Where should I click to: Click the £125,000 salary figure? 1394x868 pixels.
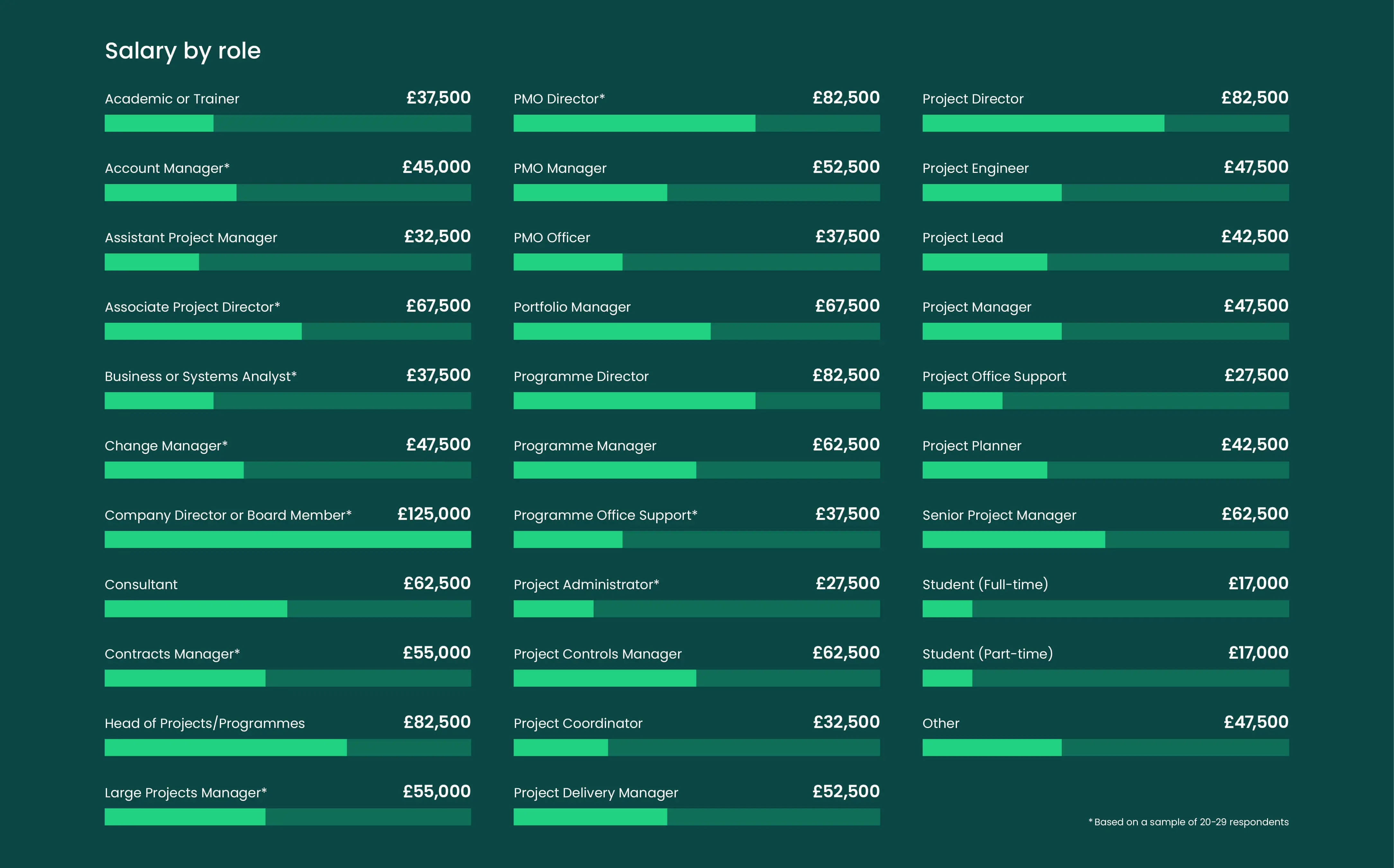[433, 514]
